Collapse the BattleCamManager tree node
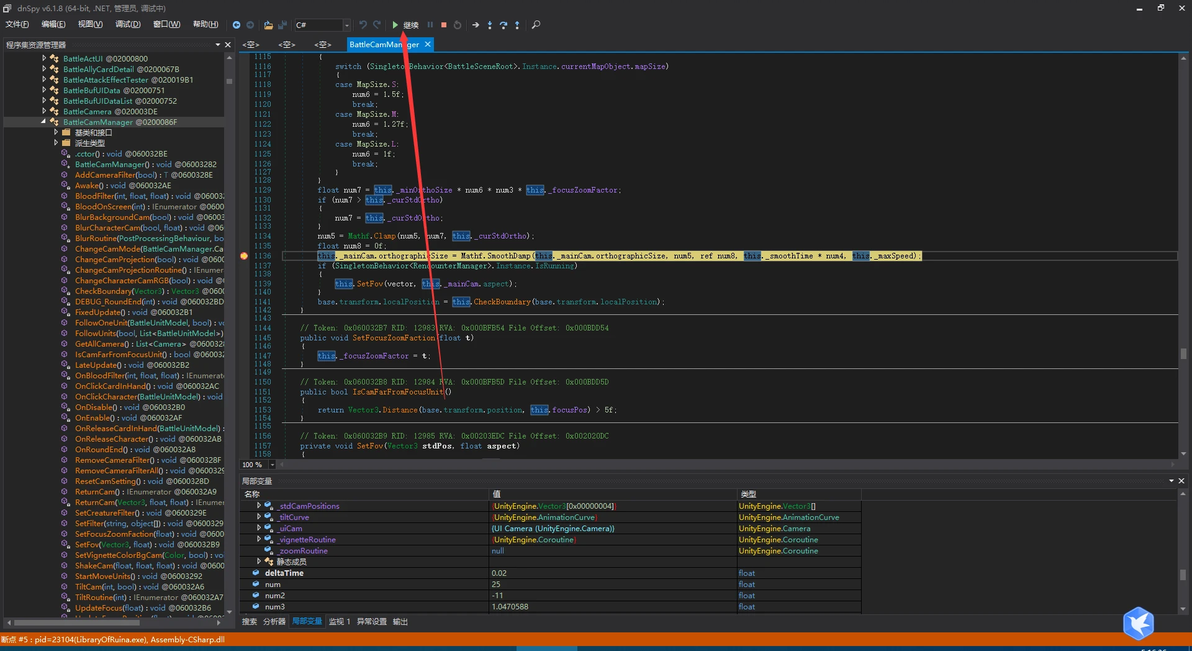 point(44,122)
